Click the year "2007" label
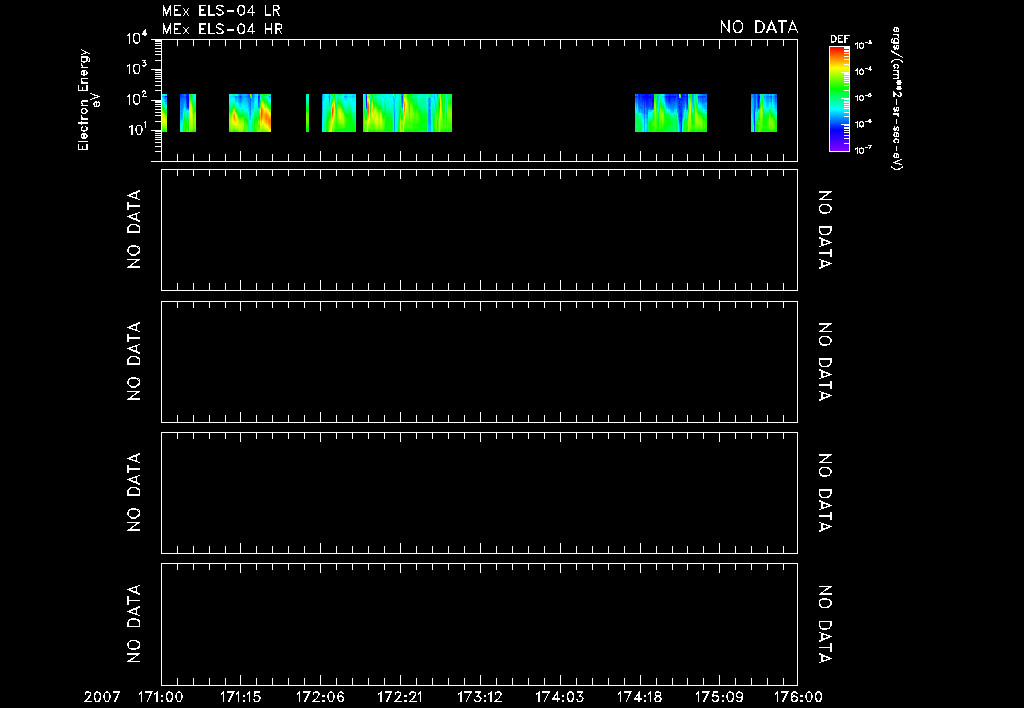1024x708 pixels. pyautogui.click(x=102, y=697)
